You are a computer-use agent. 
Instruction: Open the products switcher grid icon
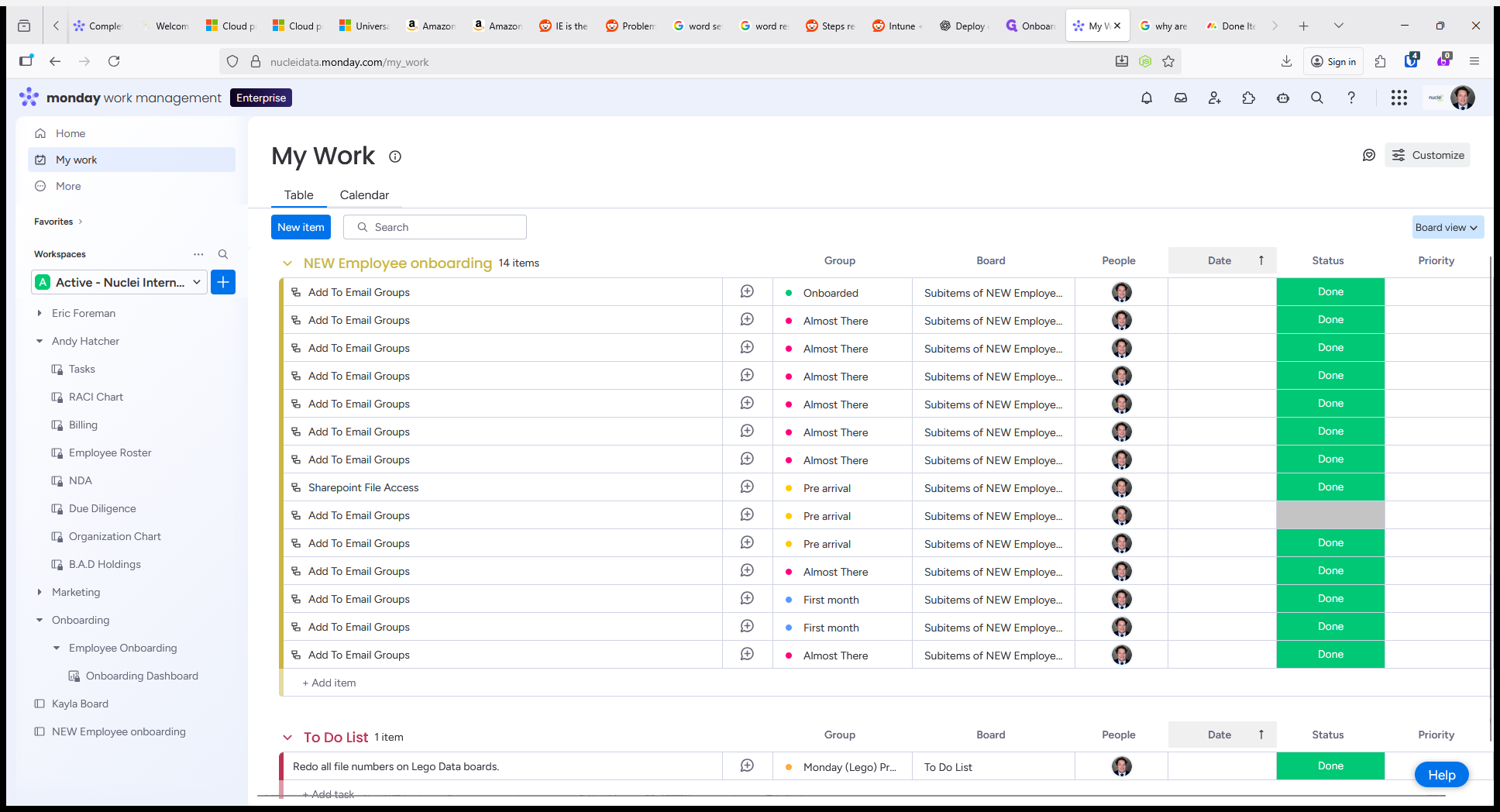(1399, 98)
